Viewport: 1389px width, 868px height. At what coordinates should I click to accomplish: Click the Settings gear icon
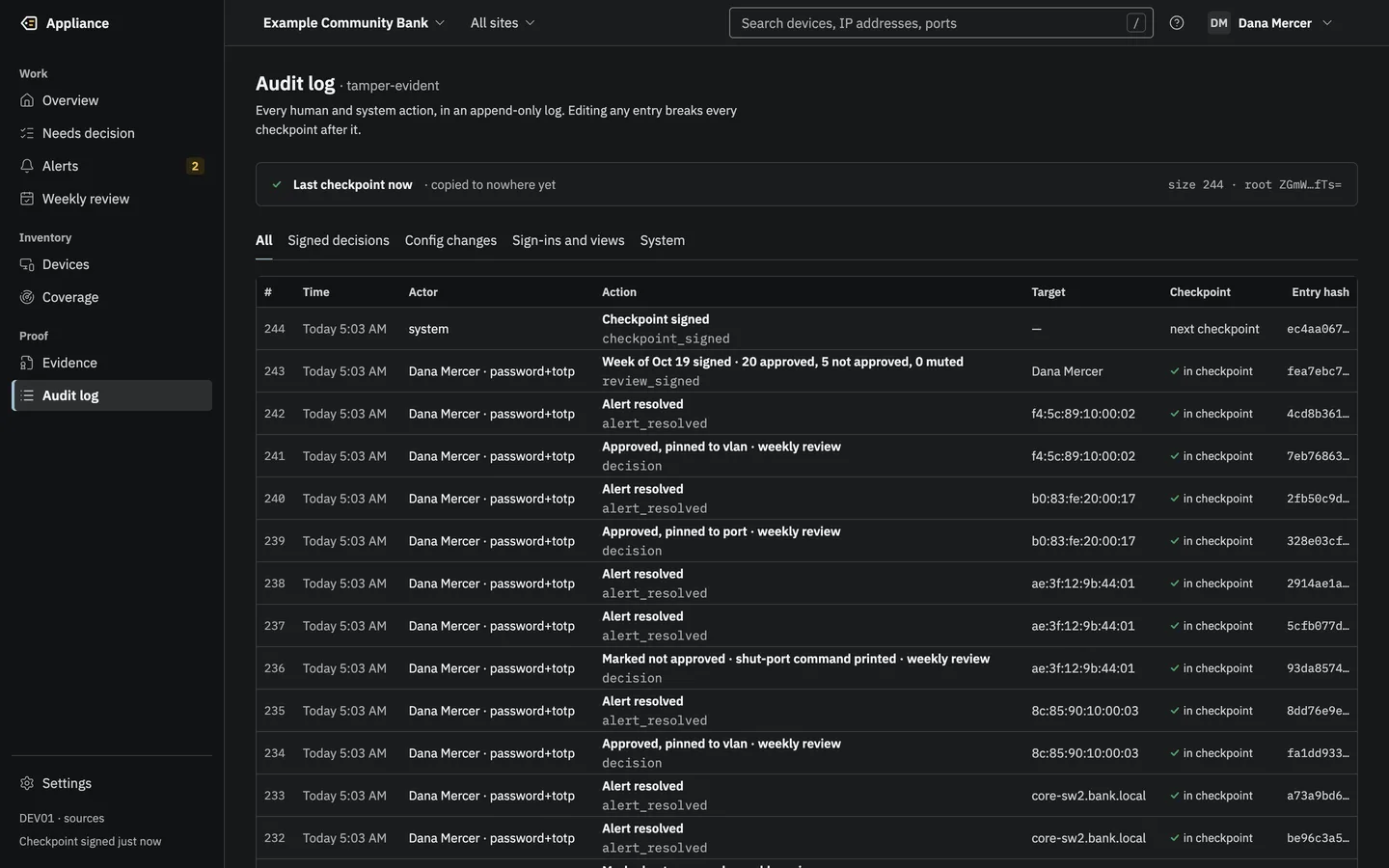tap(27, 783)
